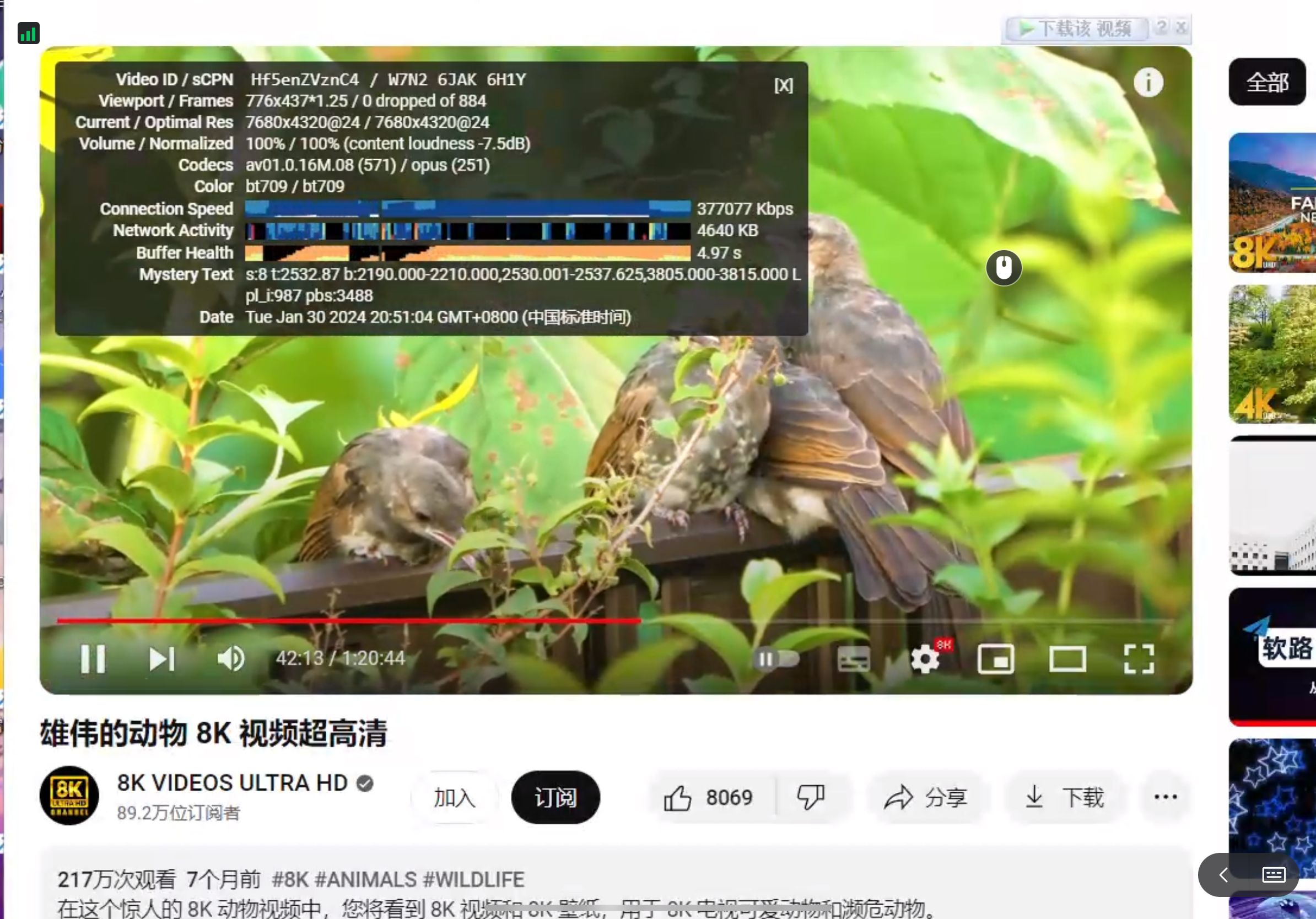Image resolution: width=1316 pixels, height=919 pixels.
Task: Enable subtitles with the CC icon
Action: [854, 659]
